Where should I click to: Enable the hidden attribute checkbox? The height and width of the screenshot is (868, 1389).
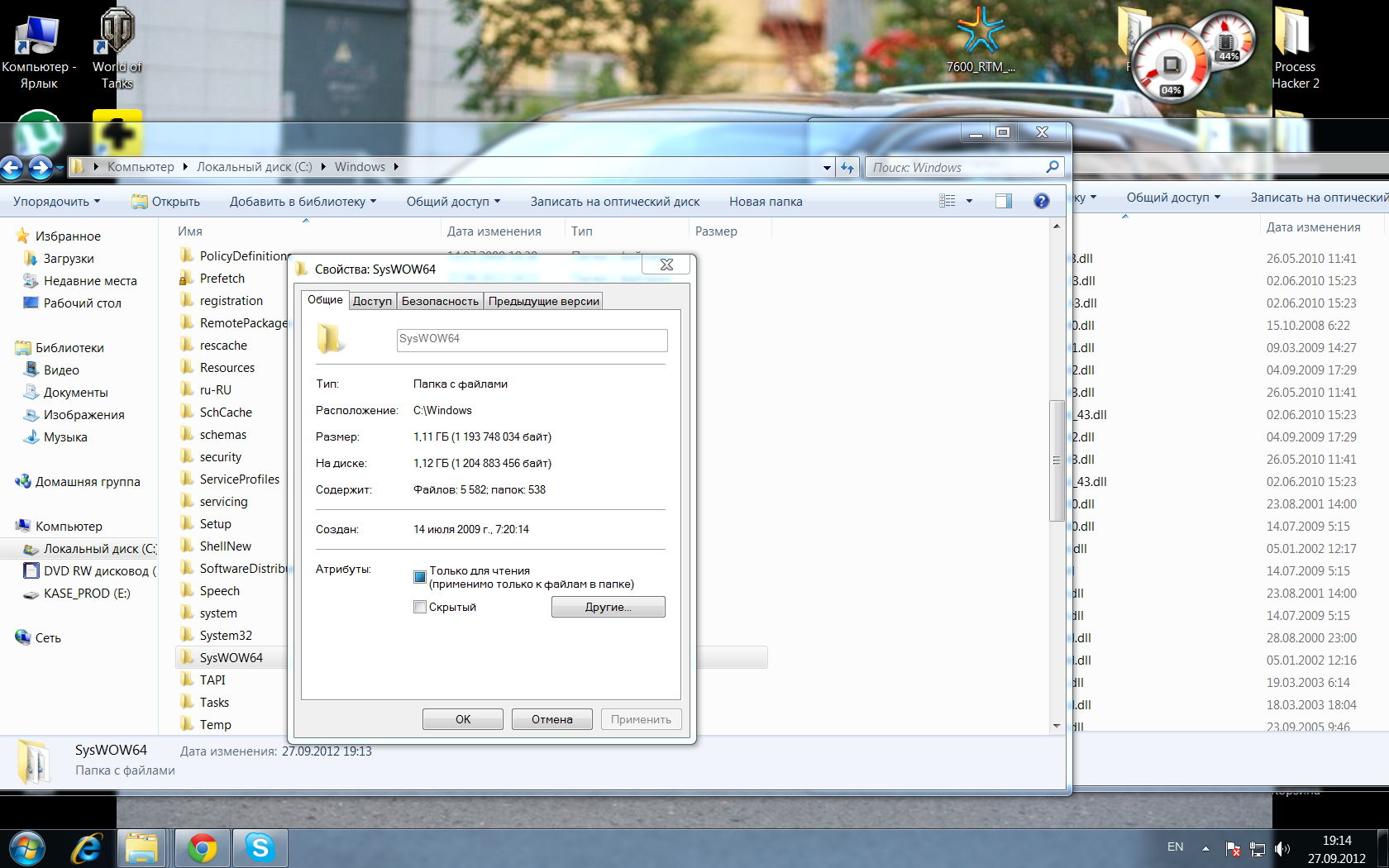[x=420, y=607]
